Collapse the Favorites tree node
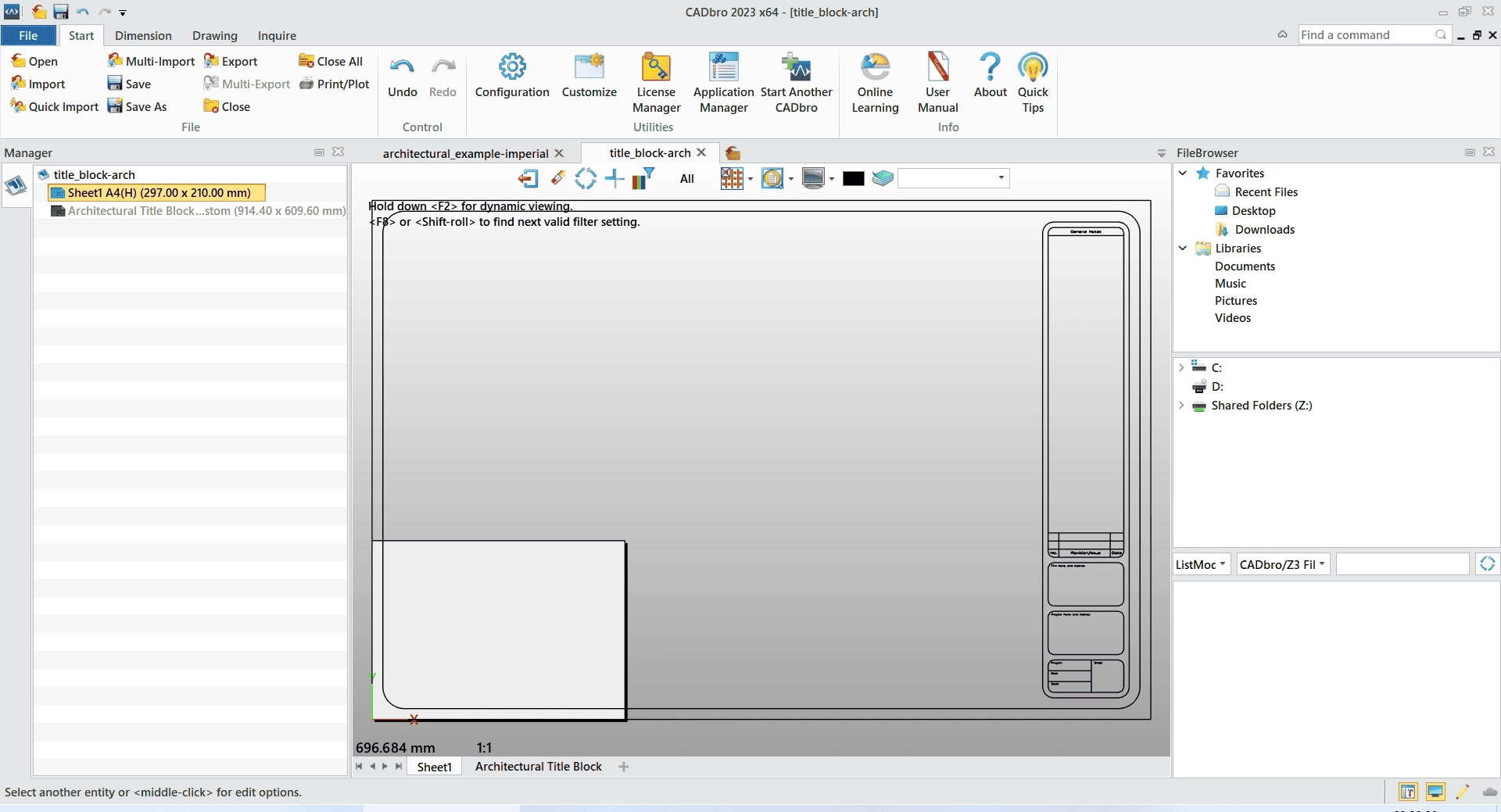Image resolution: width=1501 pixels, height=812 pixels. point(1183,173)
